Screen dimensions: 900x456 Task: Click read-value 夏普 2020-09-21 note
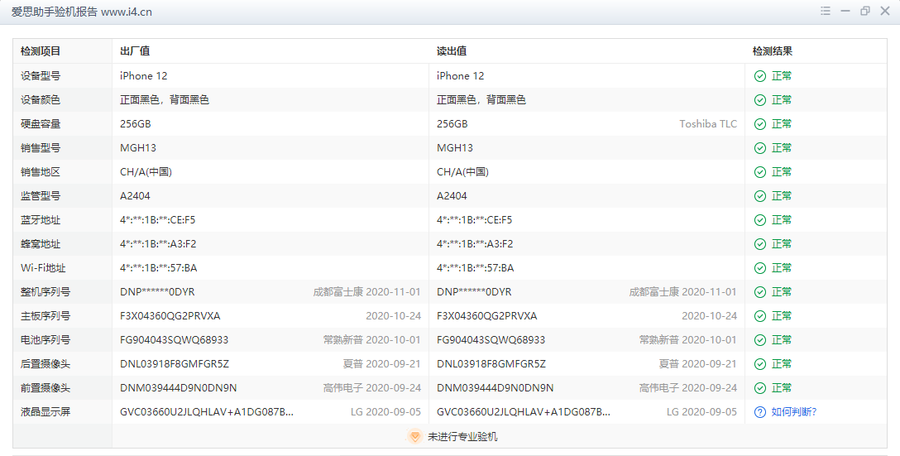click(697, 364)
